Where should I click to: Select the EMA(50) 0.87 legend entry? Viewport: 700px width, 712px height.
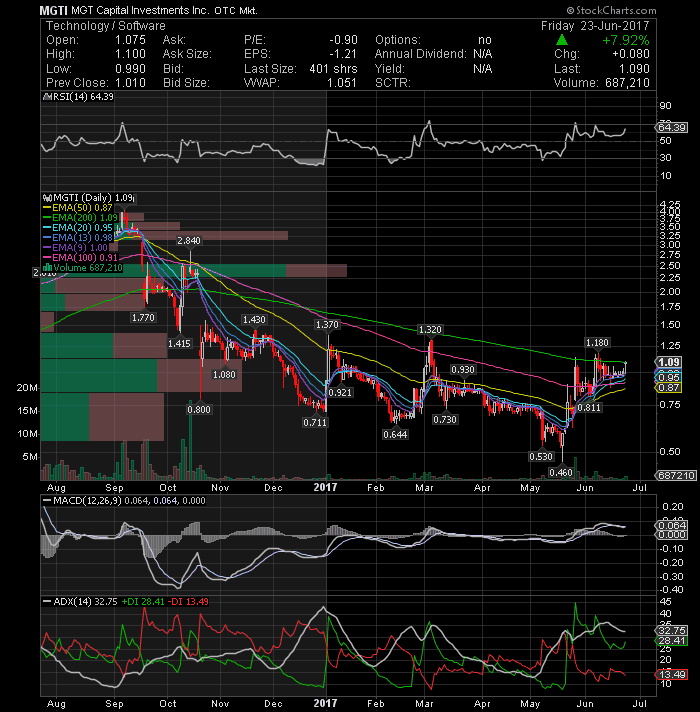click(x=78, y=208)
